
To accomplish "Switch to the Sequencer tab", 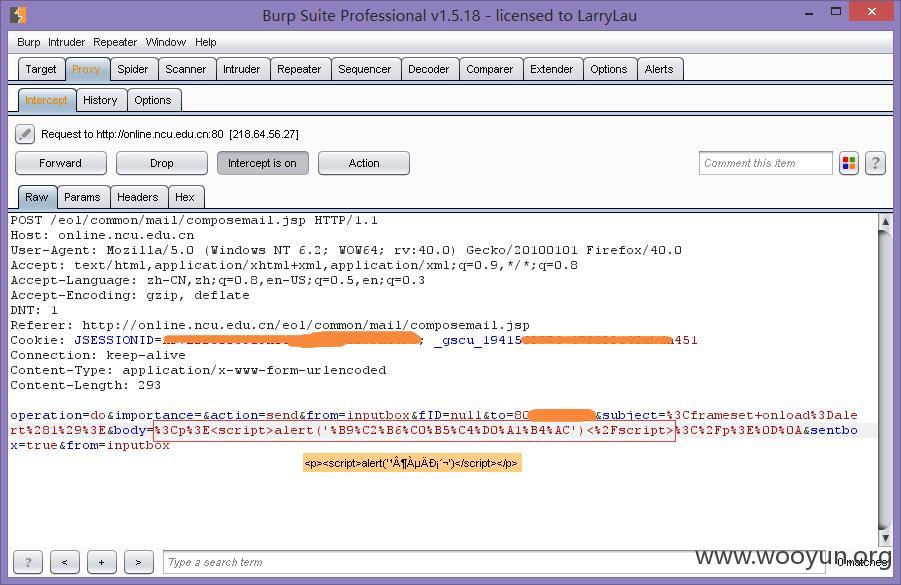I will click(x=364, y=69).
